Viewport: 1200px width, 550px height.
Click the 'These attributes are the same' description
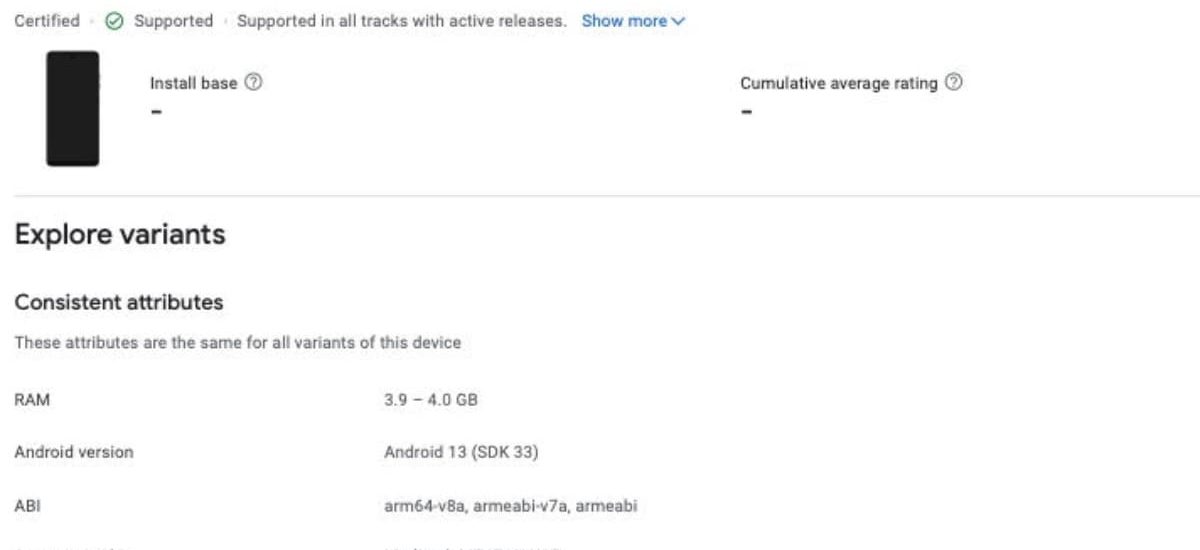coord(238,343)
